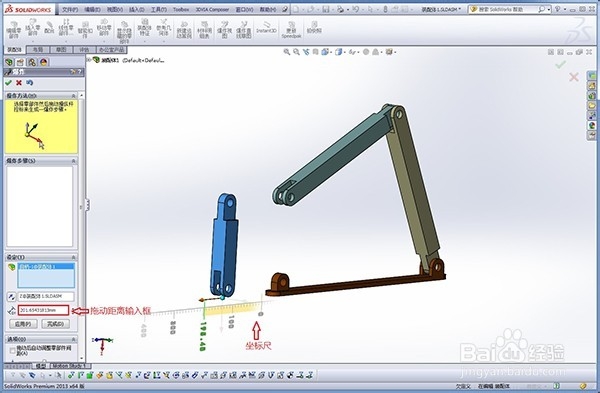Cancel explode with red X in panel

coord(19,83)
